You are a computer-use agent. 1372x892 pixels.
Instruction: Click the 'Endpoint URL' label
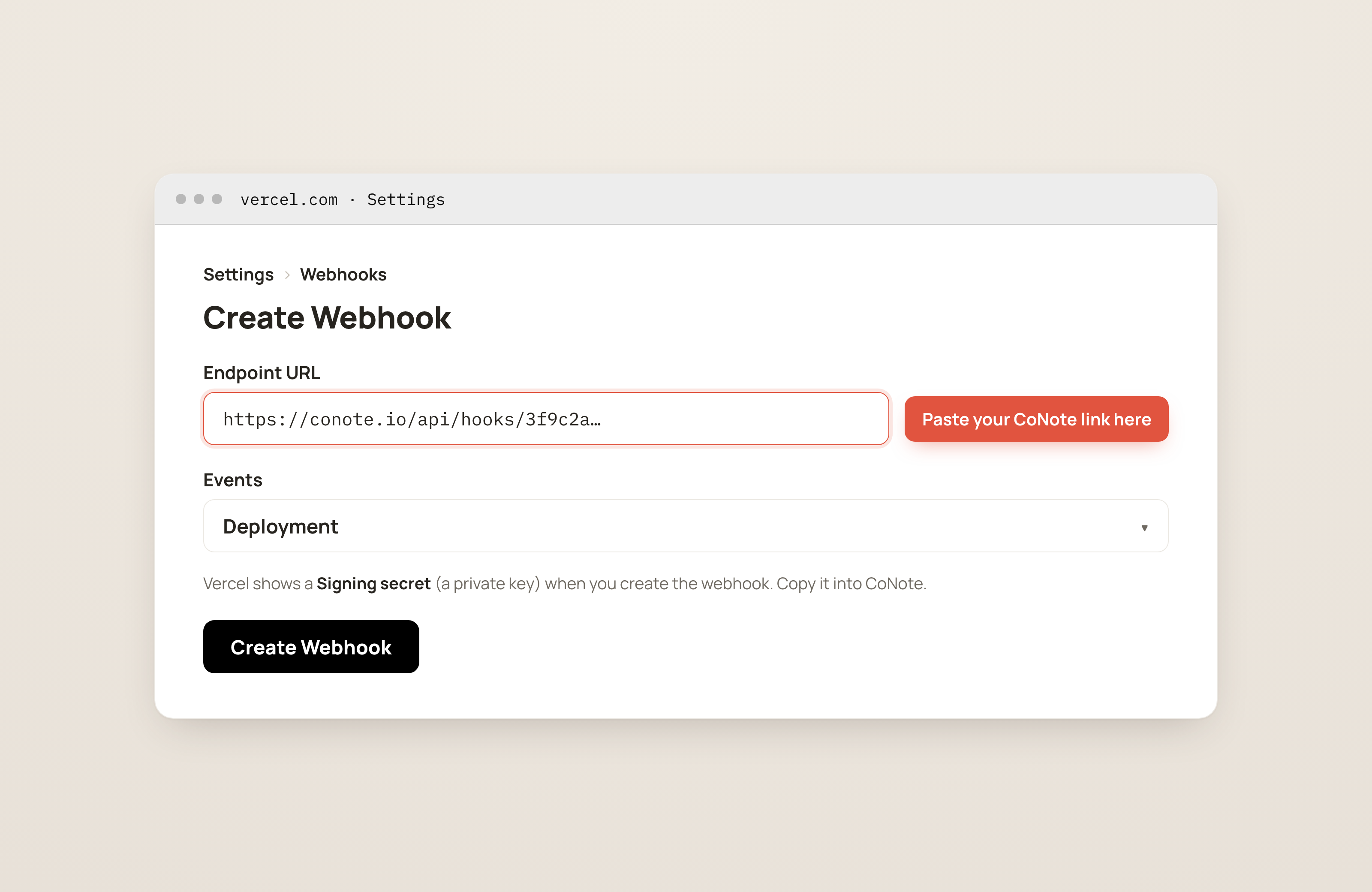pyautogui.click(x=262, y=373)
